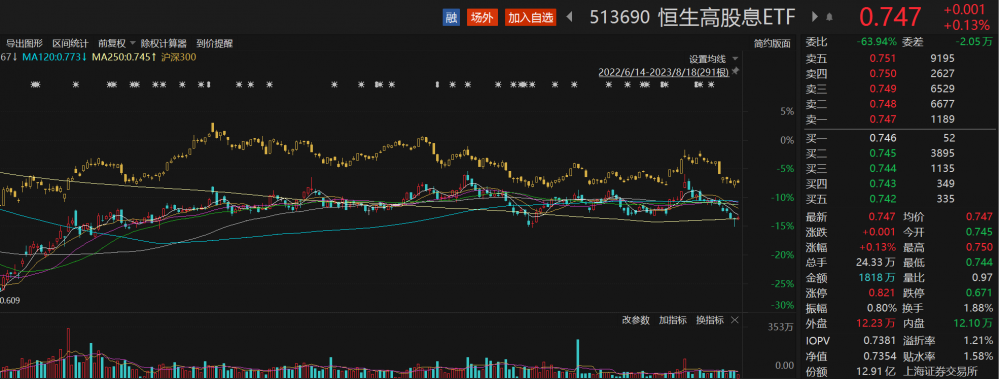
Task: Click the 今开 0.745 opening price
Action: [x=980, y=232]
